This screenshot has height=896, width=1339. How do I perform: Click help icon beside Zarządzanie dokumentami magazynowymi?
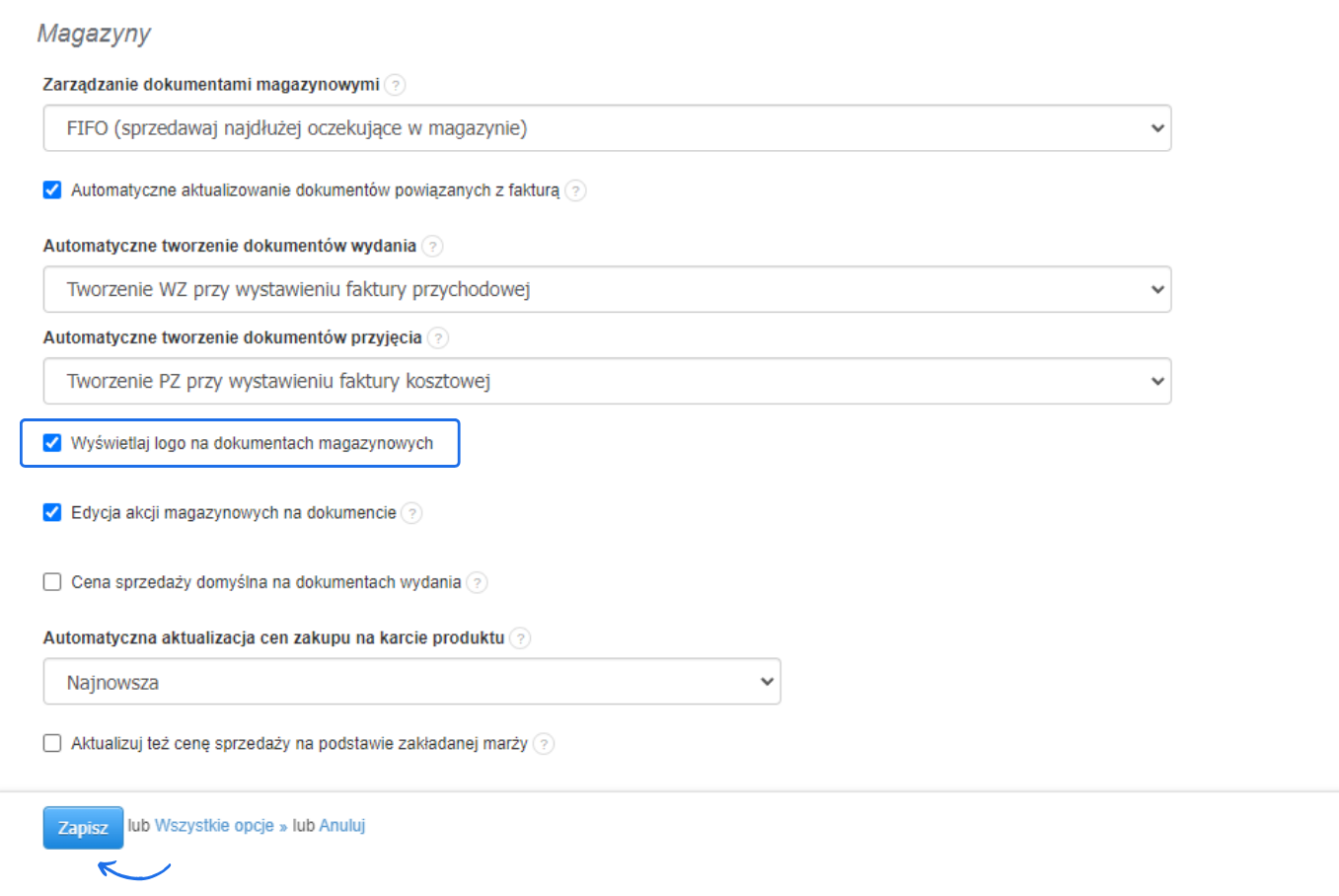tap(395, 85)
